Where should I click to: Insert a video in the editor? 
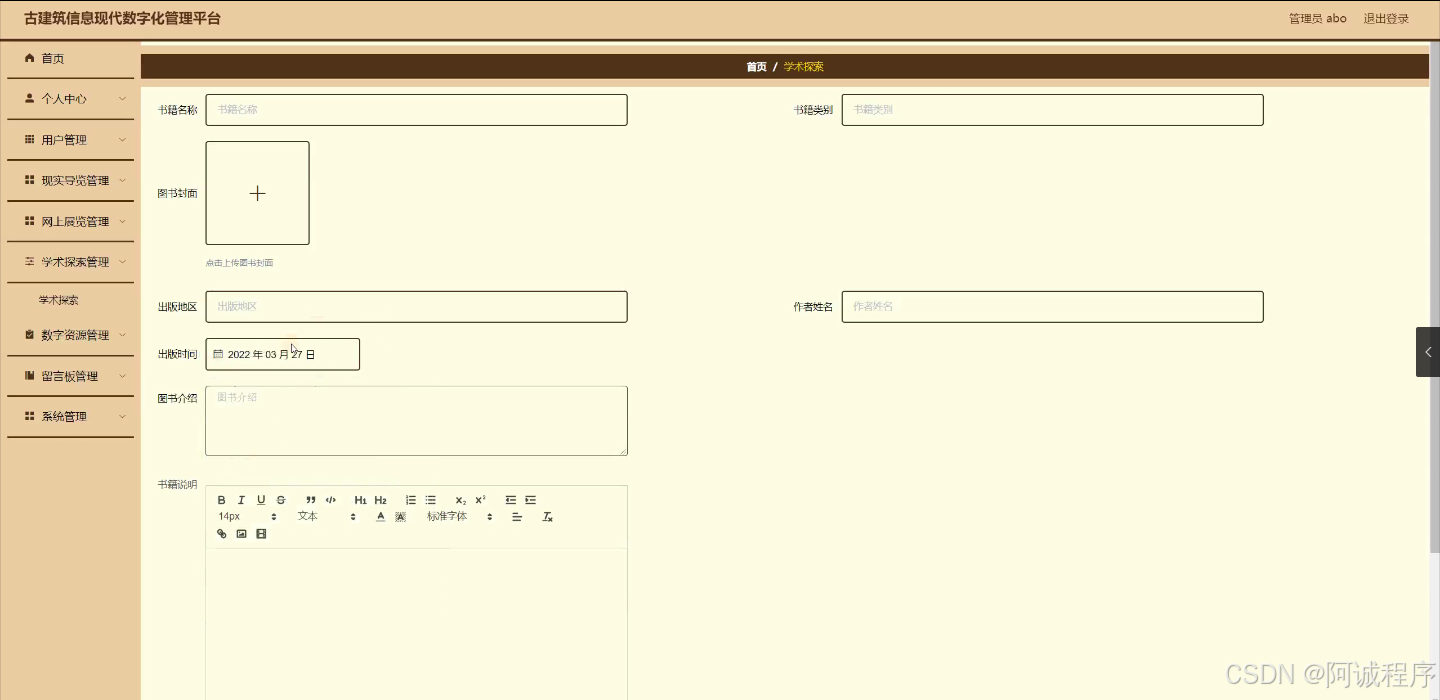261,534
